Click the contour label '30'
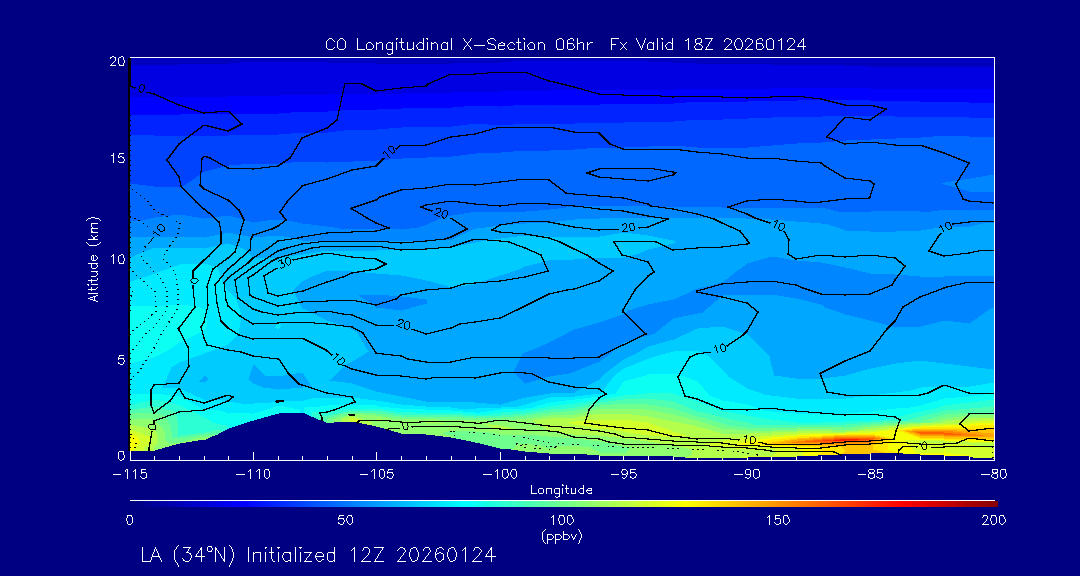This screenshot has height=576, width=1080. (285, 263)
